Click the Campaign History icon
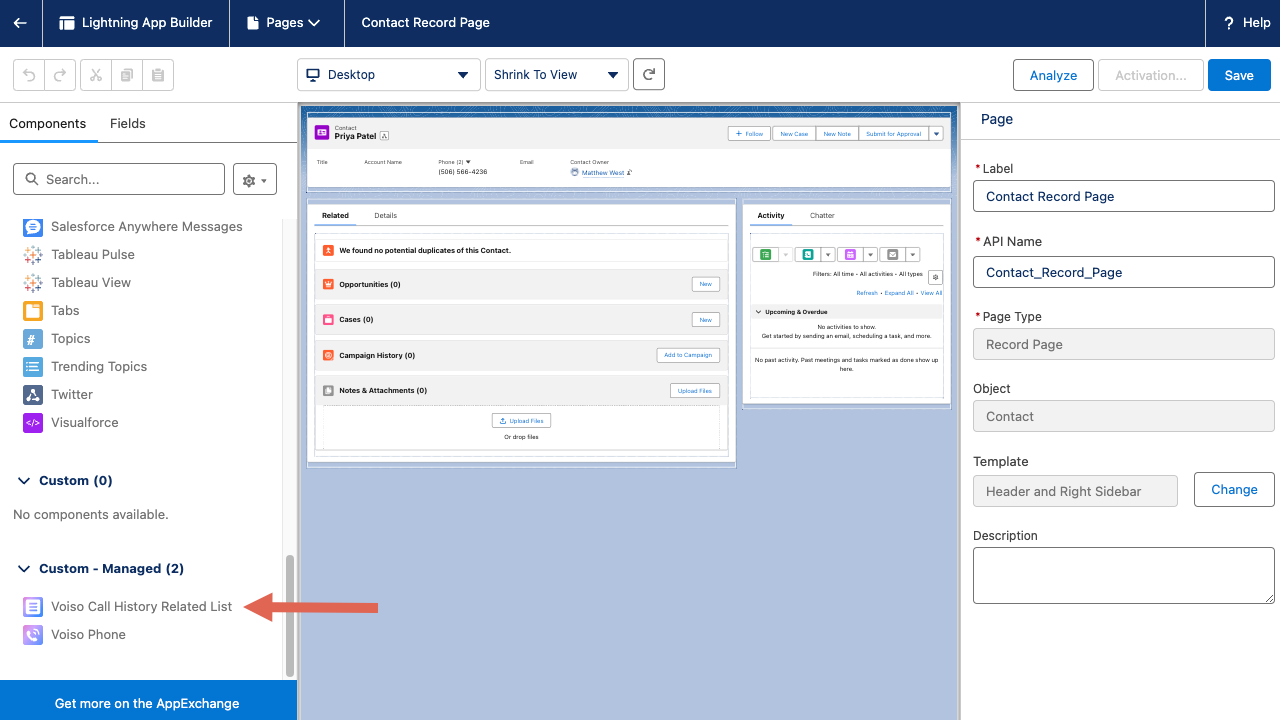Screen dimensions: 1280x720 (328, 355)
